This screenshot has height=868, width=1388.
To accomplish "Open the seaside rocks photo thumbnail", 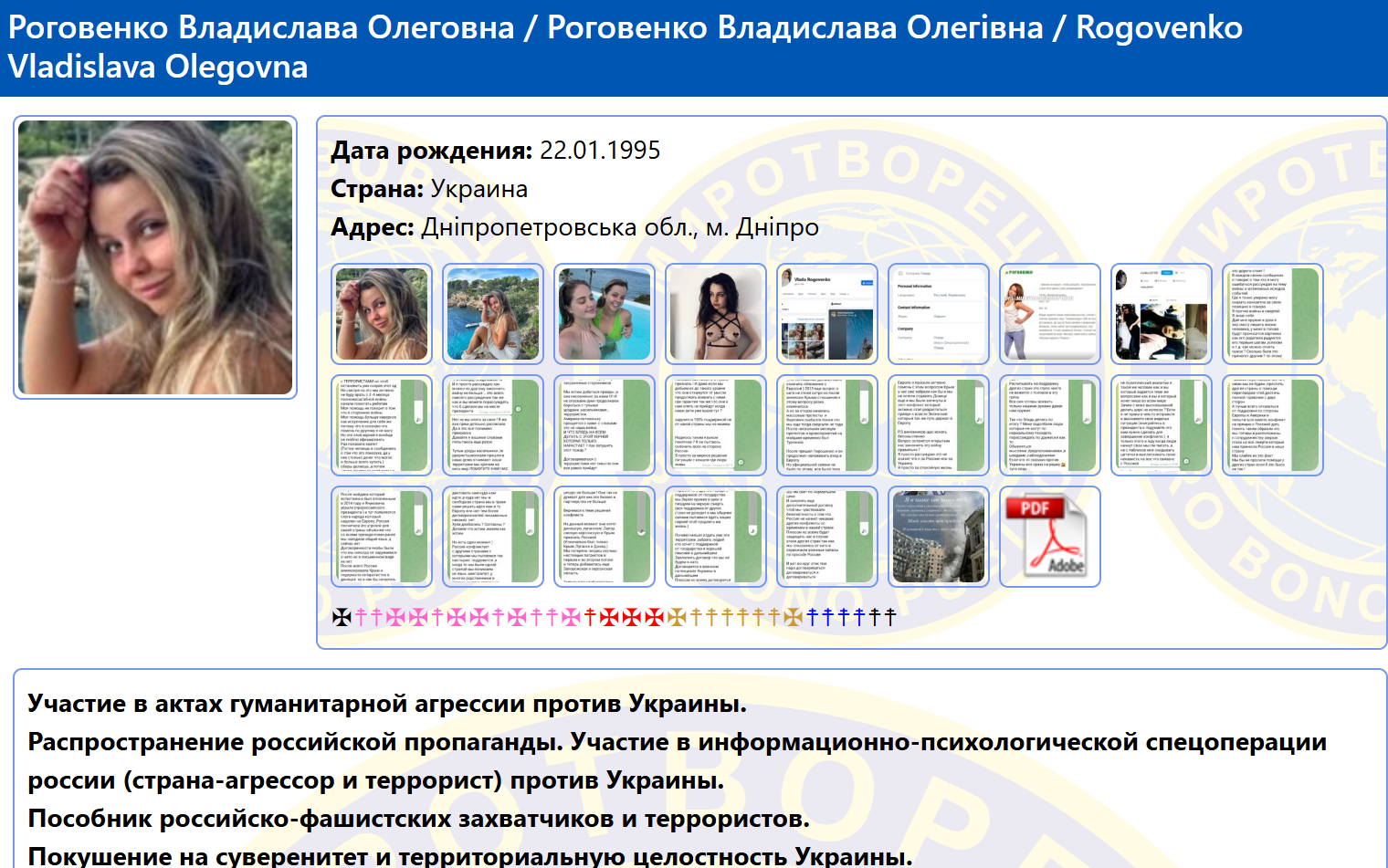I will click(493, 314).
